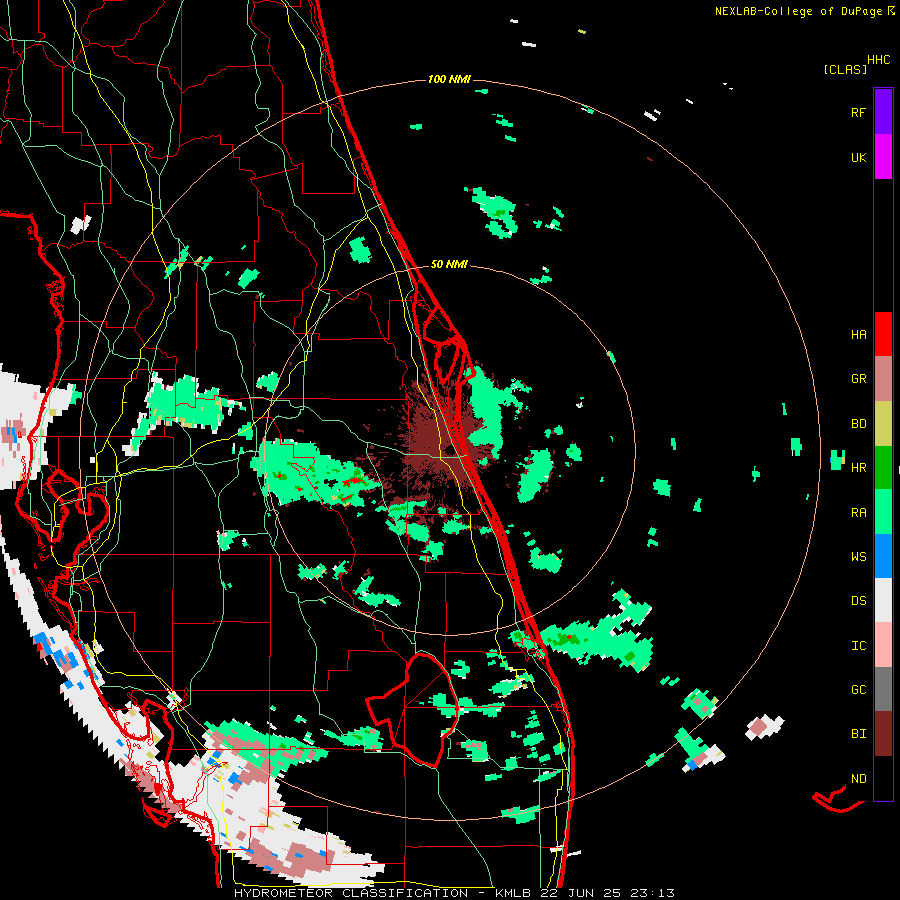Screen dimensions: 900x900
Task: Click the RA light green legend swatch
Action: point(883,512)
